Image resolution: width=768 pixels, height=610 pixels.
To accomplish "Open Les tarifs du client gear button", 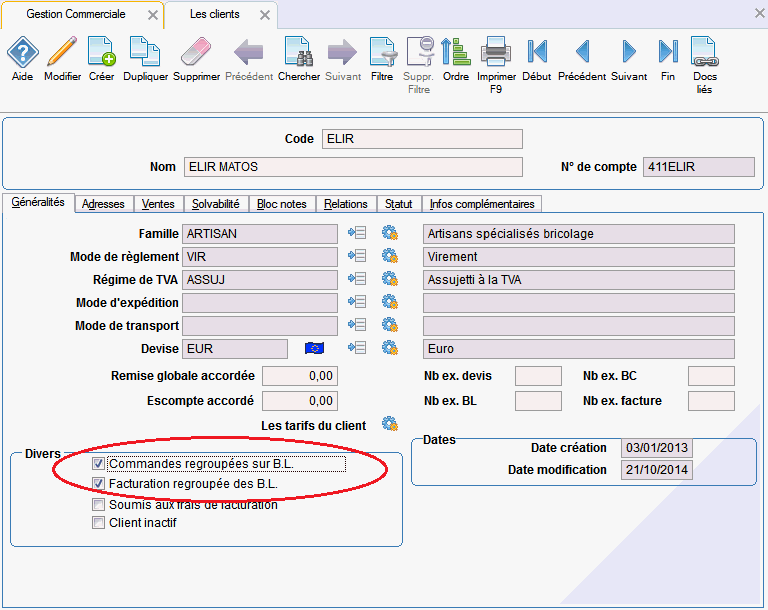I will pyautogui.click(x=390, y=425).
